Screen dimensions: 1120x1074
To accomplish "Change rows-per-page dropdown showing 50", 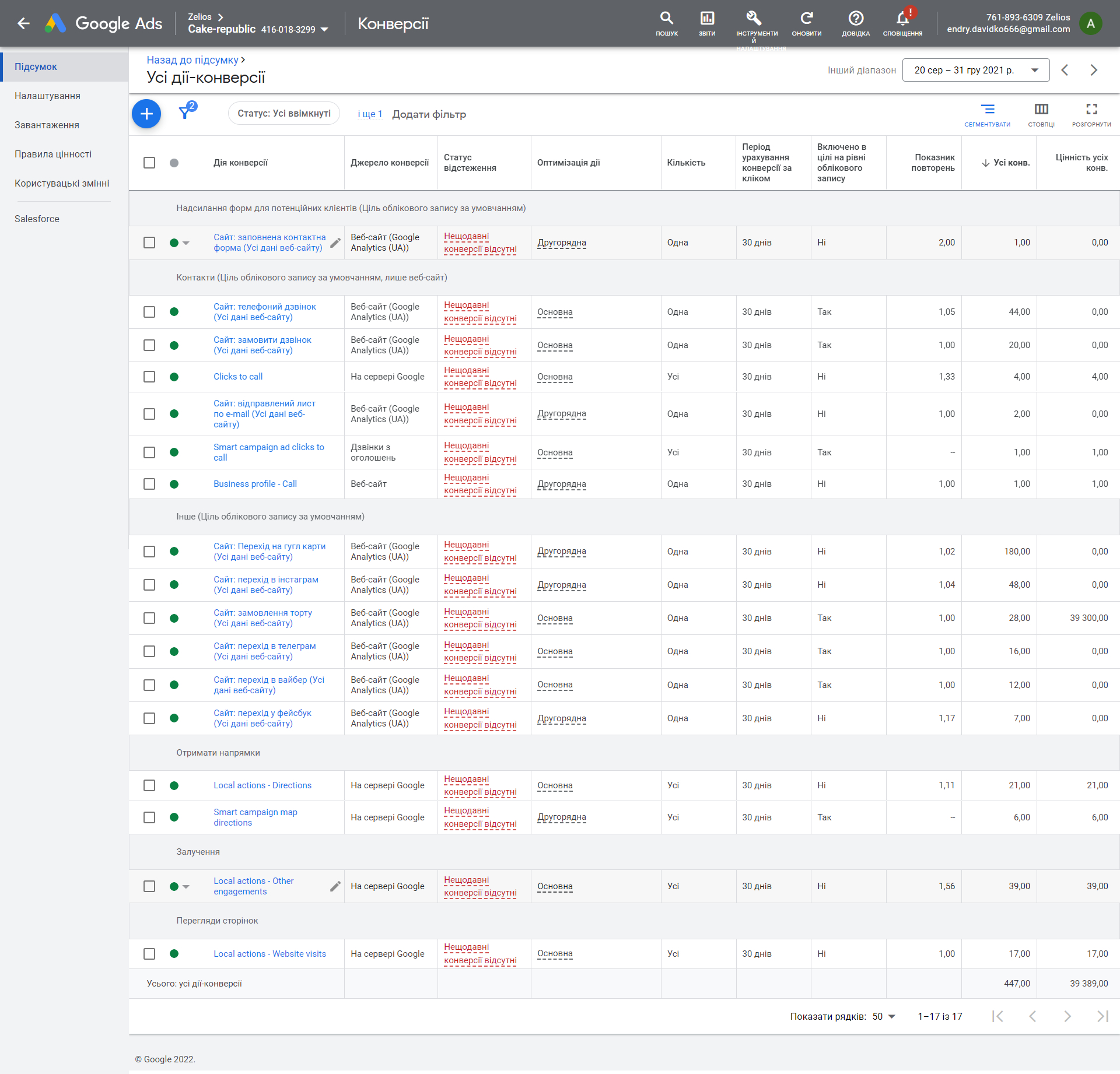I will point(884,1016).
